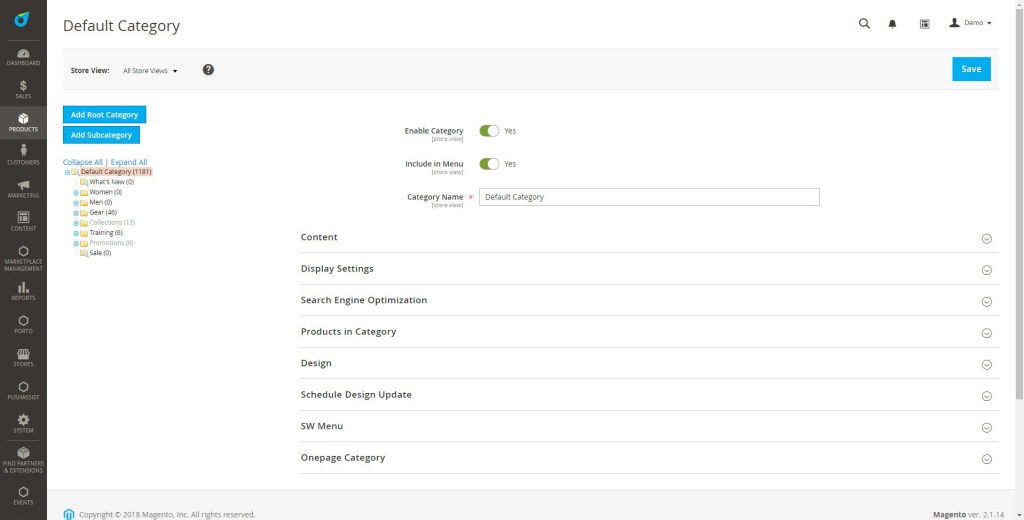Expand the Gear category tree node
Viewport: 1024px width, 520px height.
point(76,213)
